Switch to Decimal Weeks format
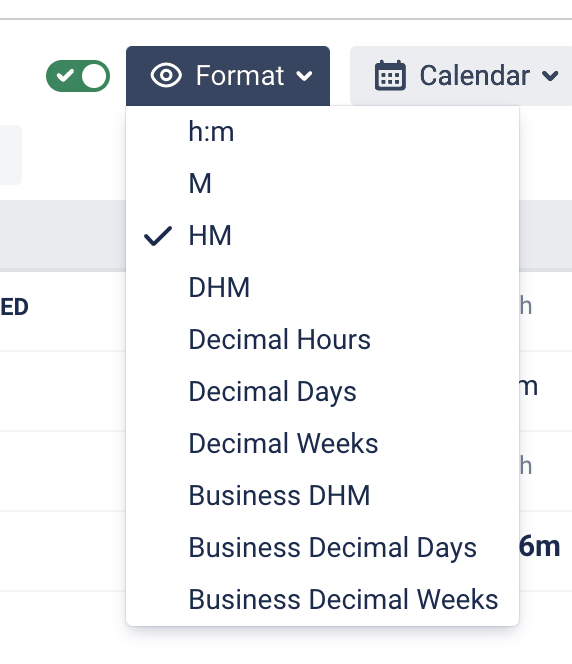Viewport: 572px width, 664px height. pyautogui.click(x=322, y=444)
